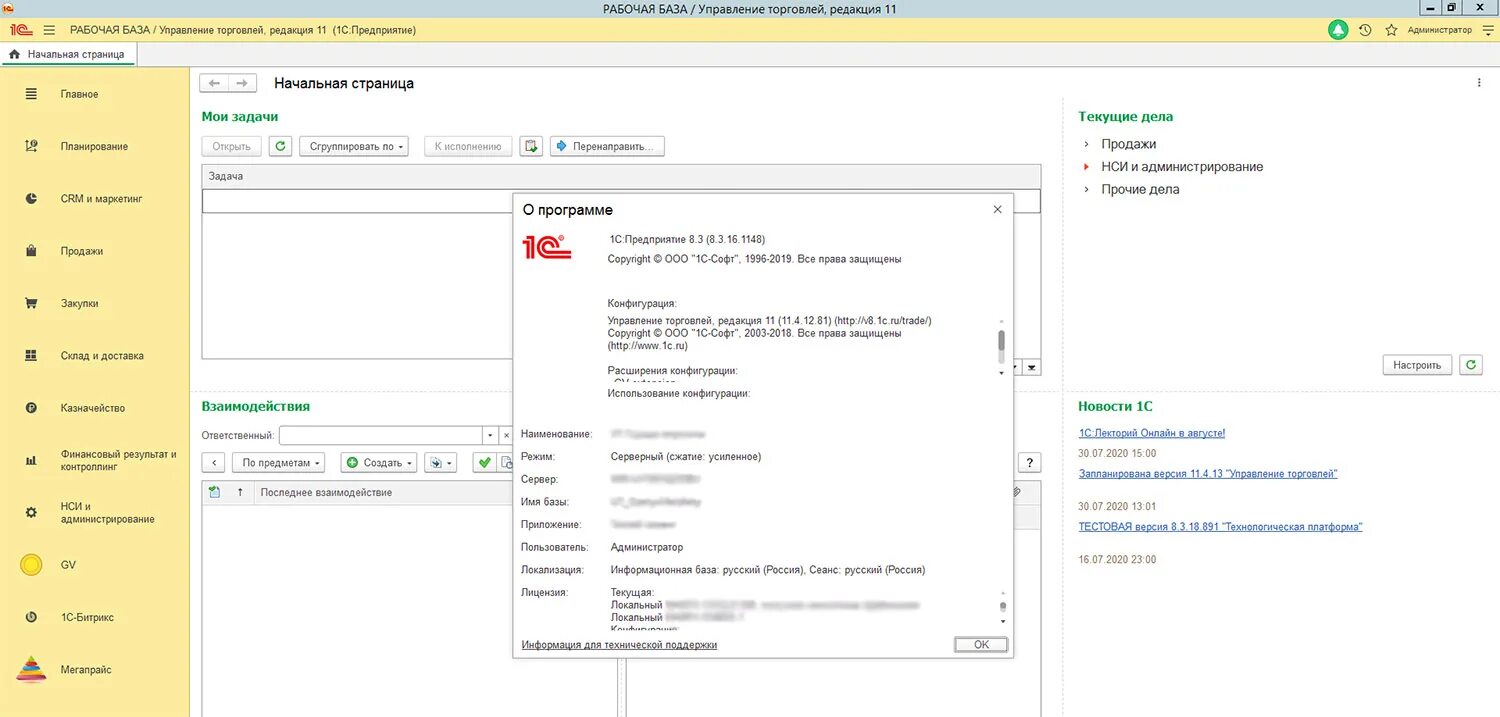Open the hamburger main menu in header

pos(49,30)
